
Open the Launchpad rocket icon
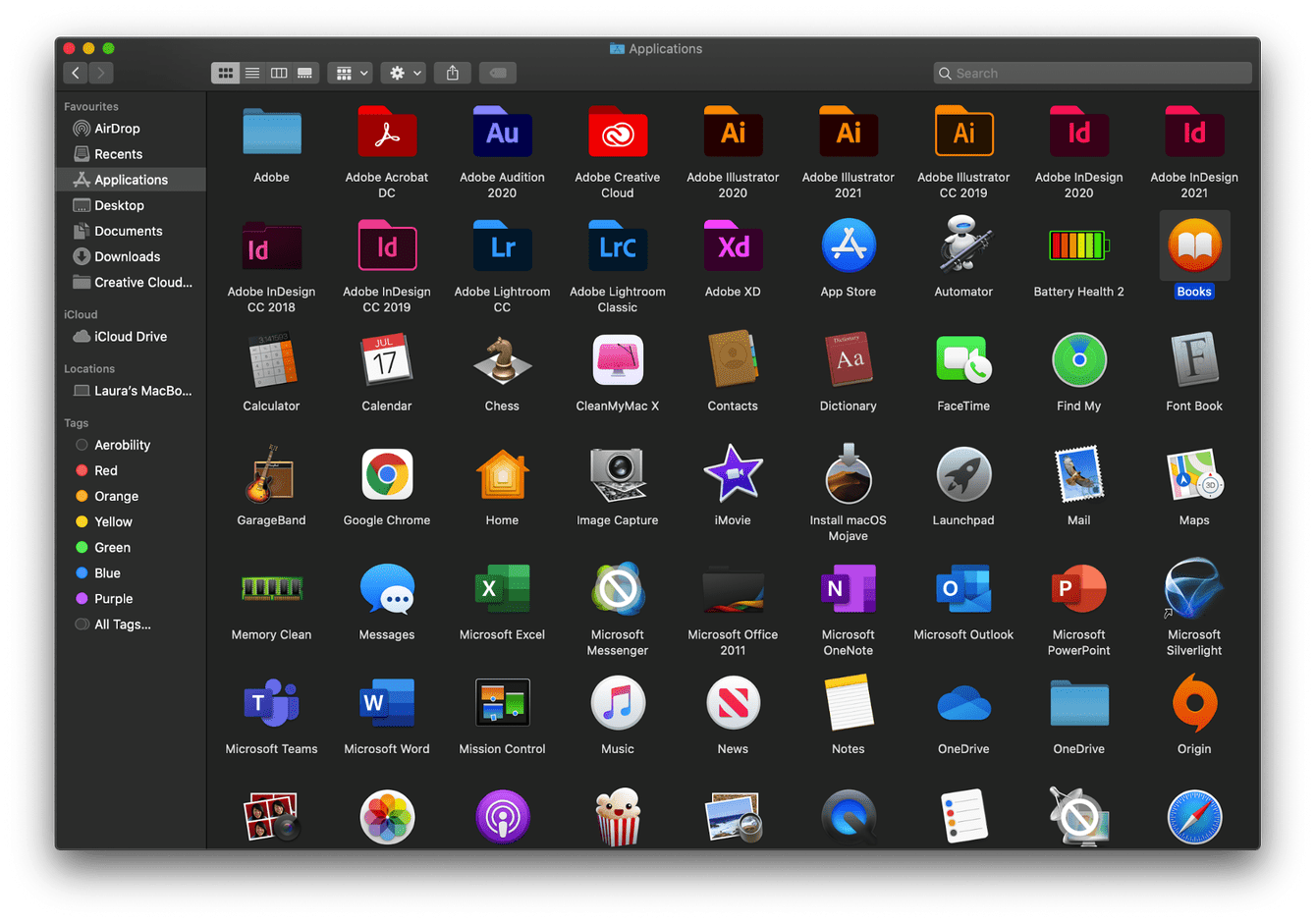(963, 475)
